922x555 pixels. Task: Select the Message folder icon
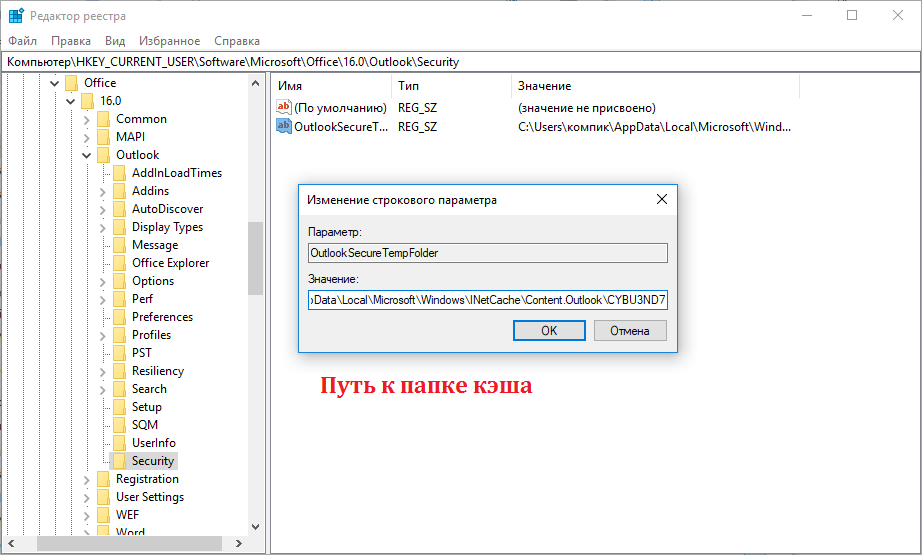[119, 245]
